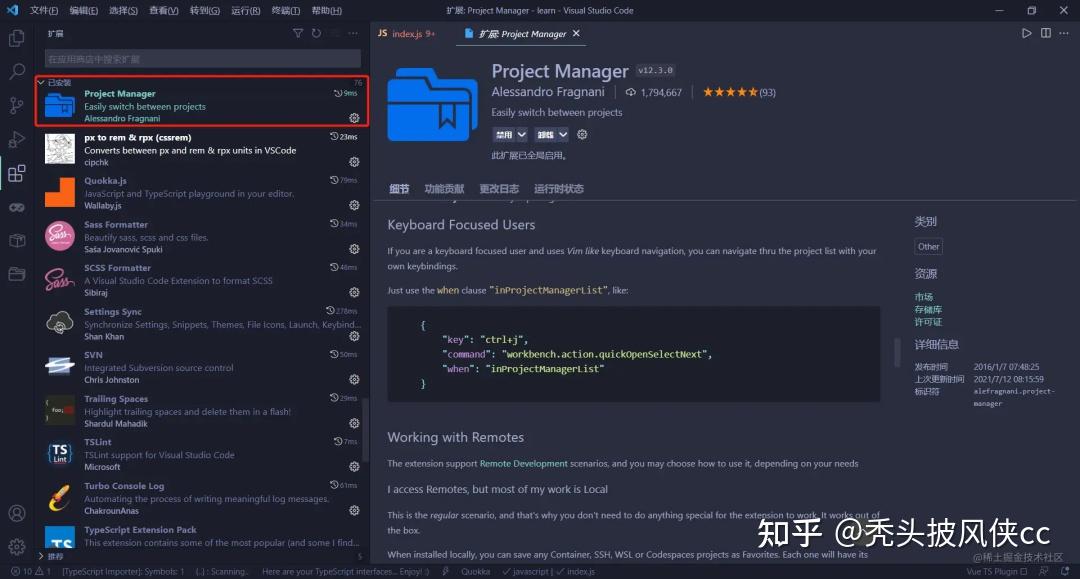Click the Other category tag
Viewport: 1080px width, 579px height.
(928, 246)
